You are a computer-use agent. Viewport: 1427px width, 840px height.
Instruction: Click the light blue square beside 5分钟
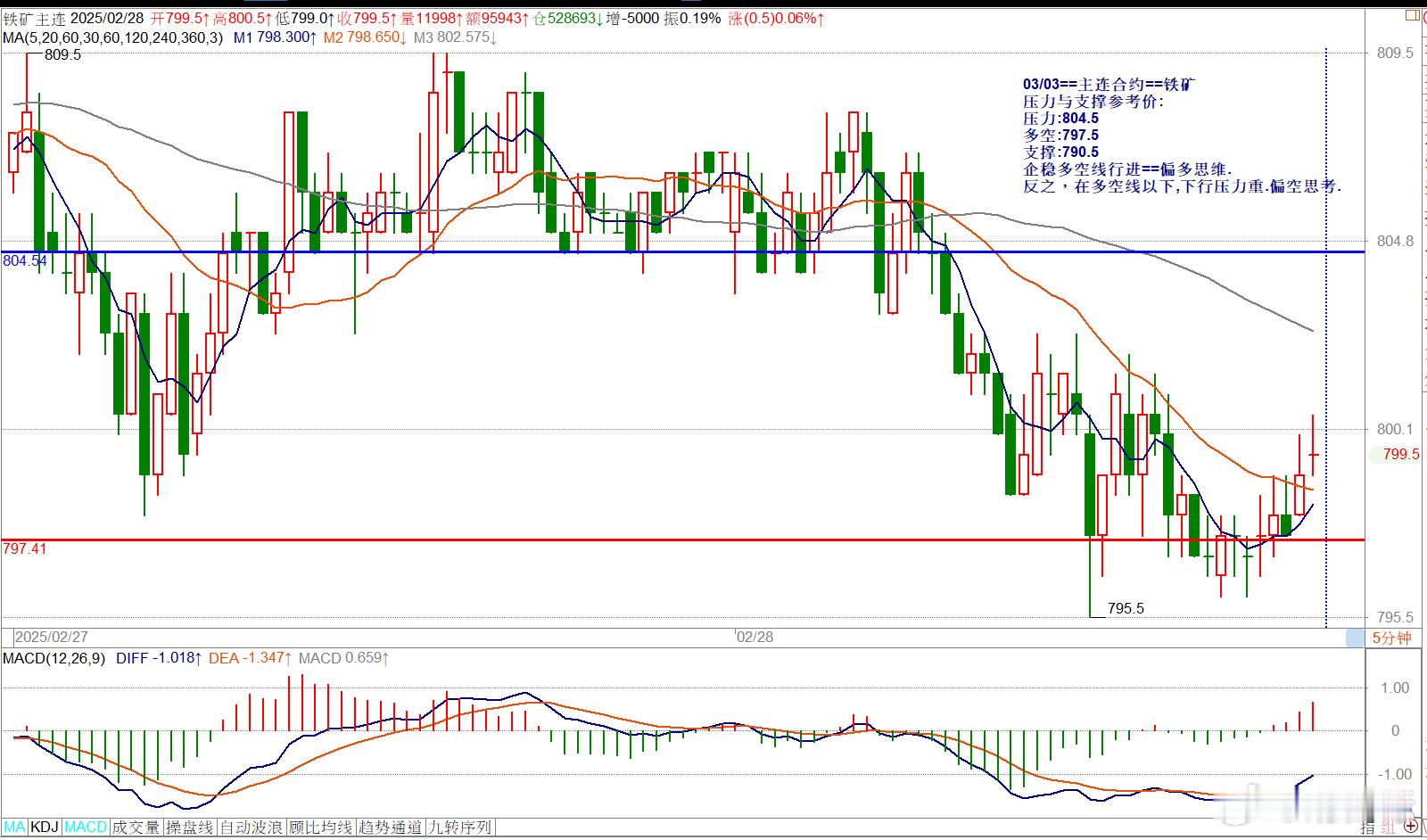[x=1356, y=638]
